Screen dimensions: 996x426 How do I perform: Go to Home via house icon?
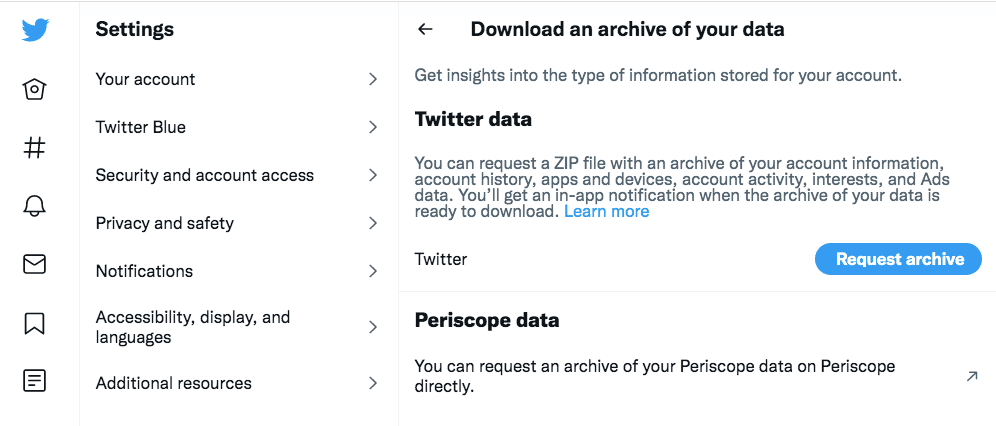click(34, 89)
